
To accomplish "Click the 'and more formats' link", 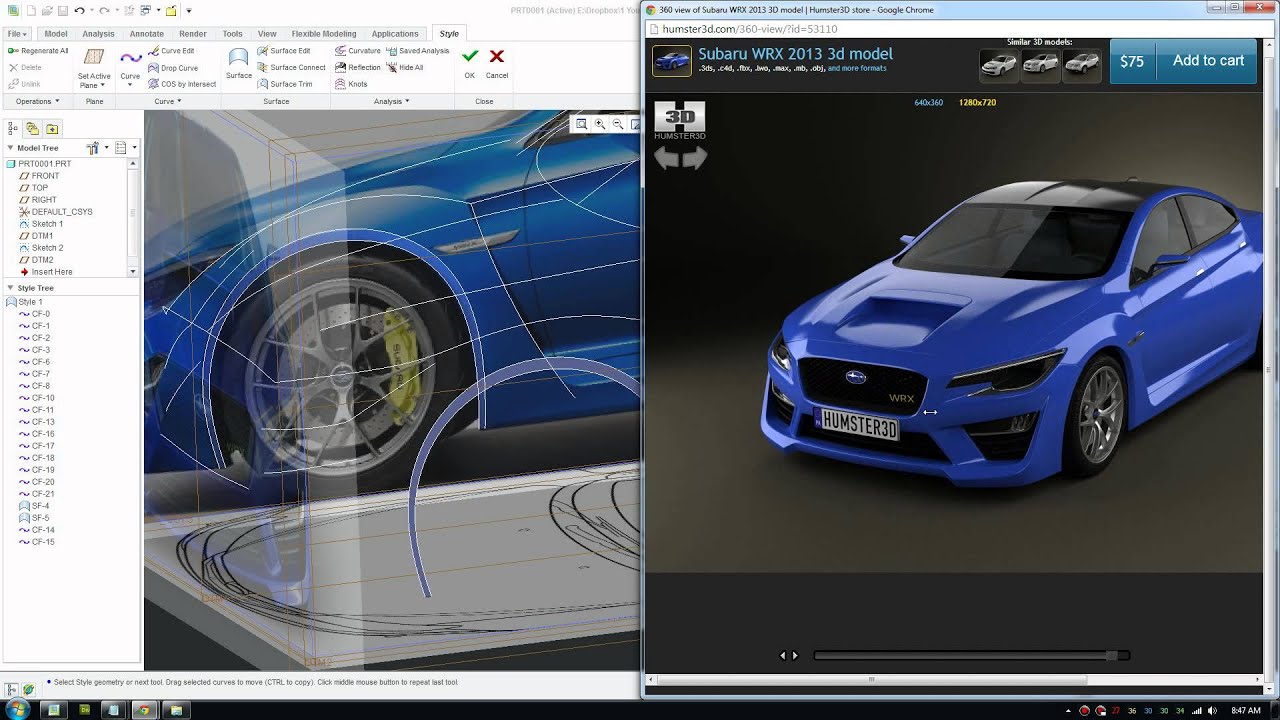I will pos(857,69).
